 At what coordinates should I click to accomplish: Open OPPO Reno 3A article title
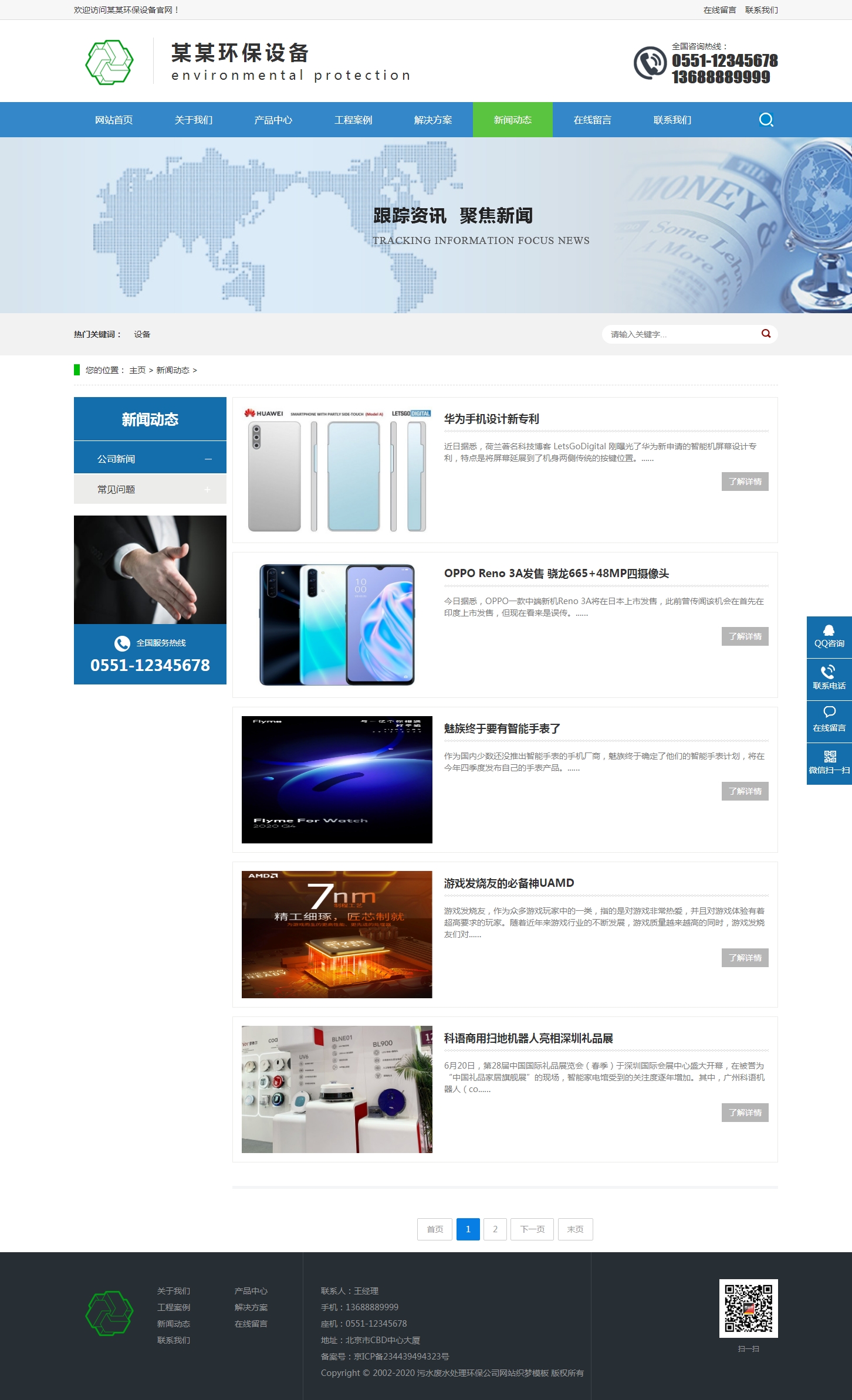coord(556,574)
